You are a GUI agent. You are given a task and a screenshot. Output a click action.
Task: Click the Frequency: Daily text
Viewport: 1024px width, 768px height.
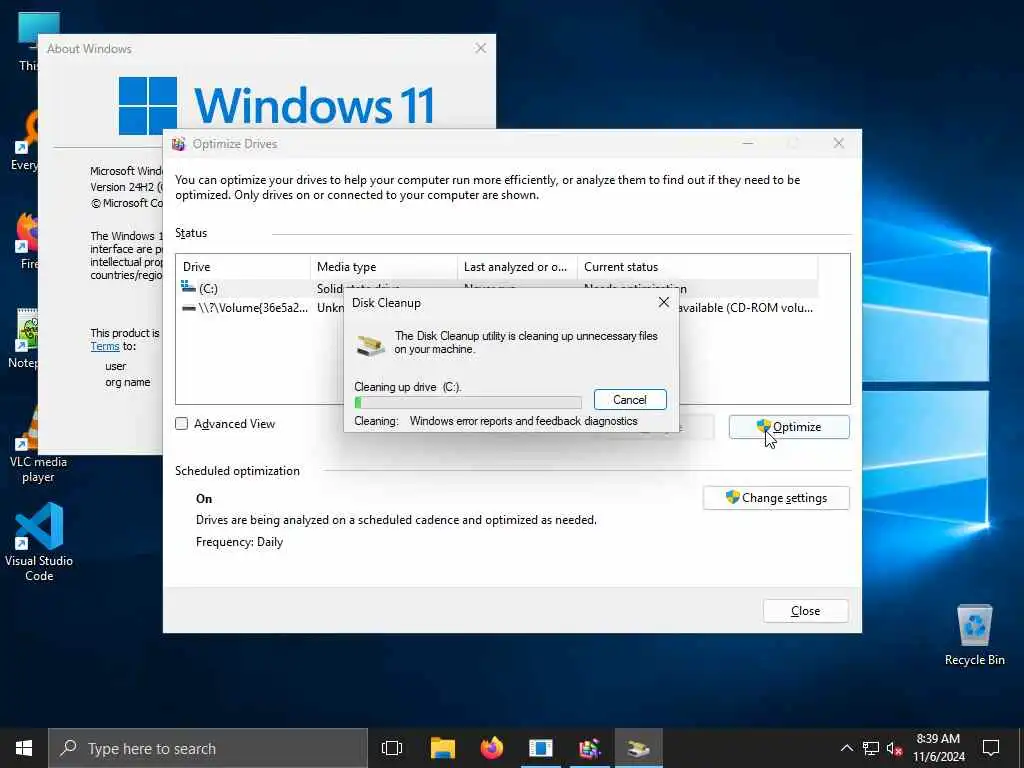tap(239, 542)
